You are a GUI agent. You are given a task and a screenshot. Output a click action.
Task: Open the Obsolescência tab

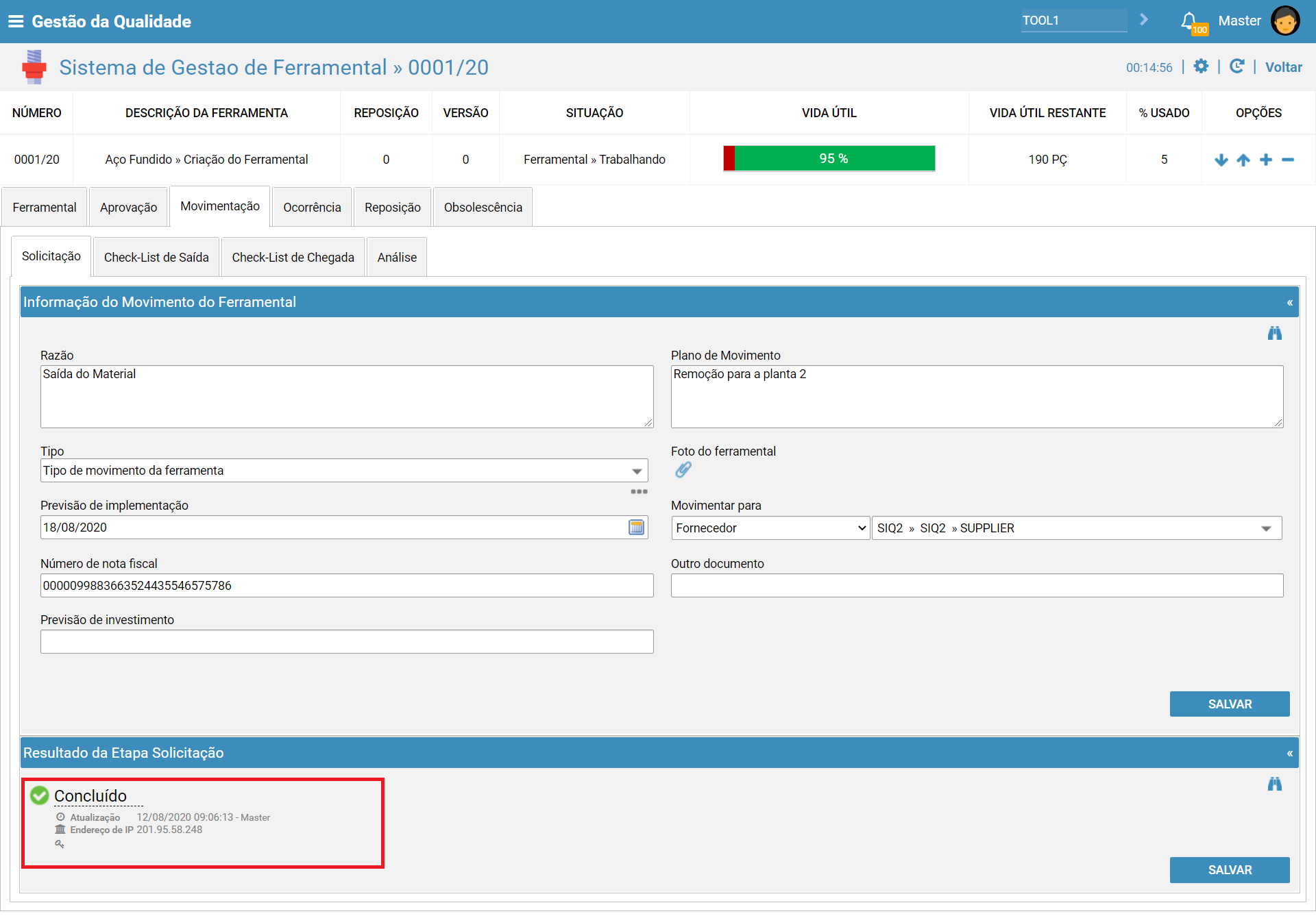click(483, 207)
